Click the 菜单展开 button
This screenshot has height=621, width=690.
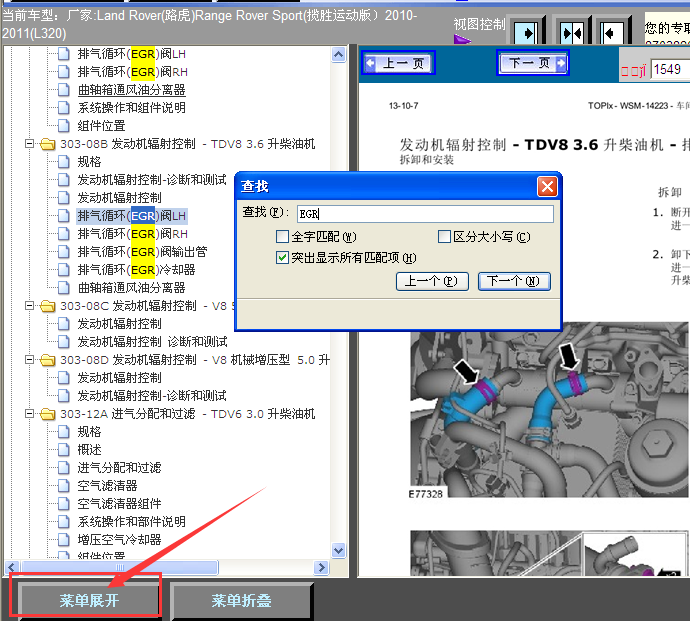[89, 600]
